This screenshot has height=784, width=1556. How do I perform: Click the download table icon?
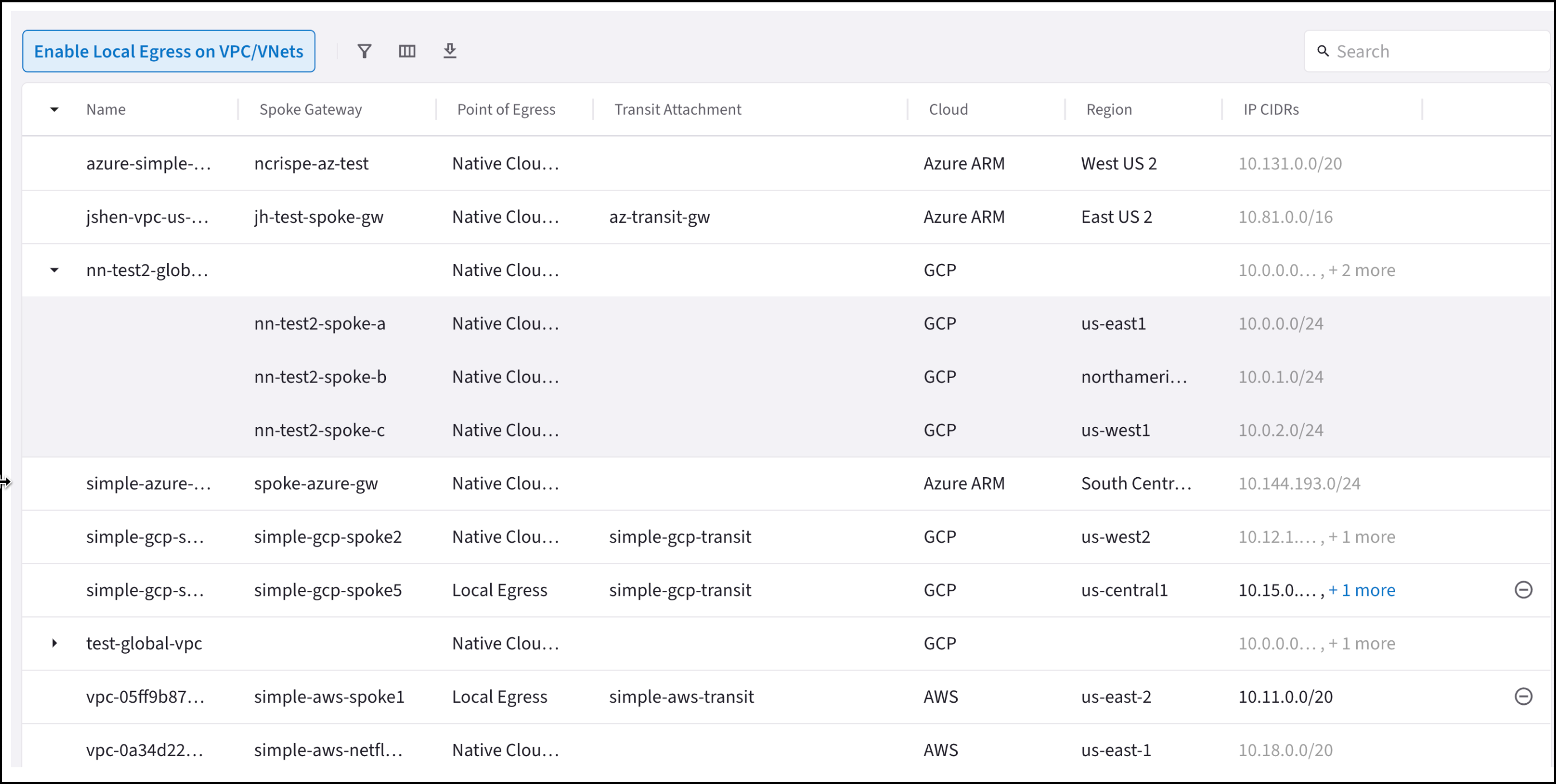coord(450,51)
